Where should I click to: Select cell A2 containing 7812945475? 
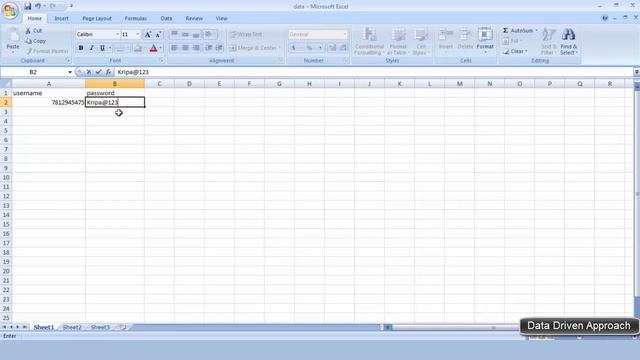(49, 102)
